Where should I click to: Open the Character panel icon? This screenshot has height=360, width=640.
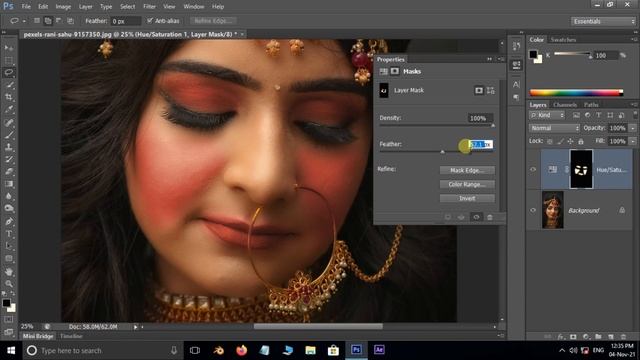pyautogui.click(x=516, y=84)
